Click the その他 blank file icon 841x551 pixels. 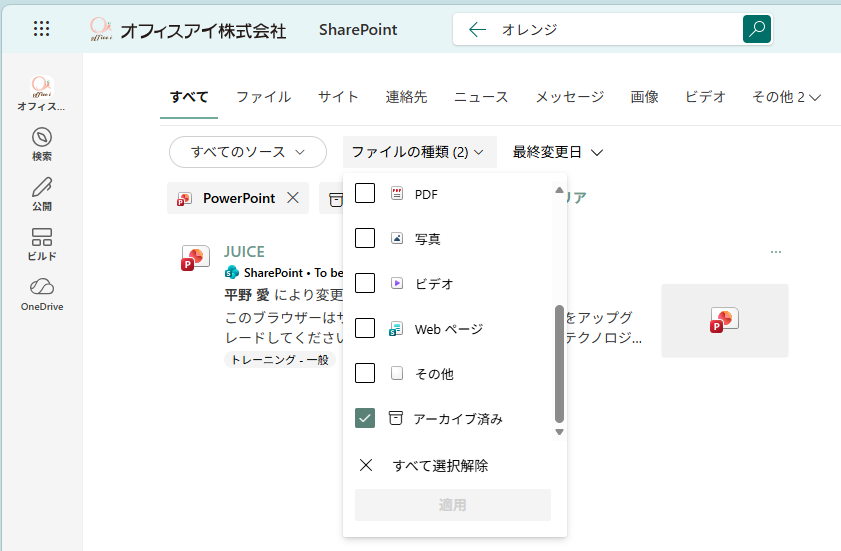pyautogui.click(x=397, y=373)
